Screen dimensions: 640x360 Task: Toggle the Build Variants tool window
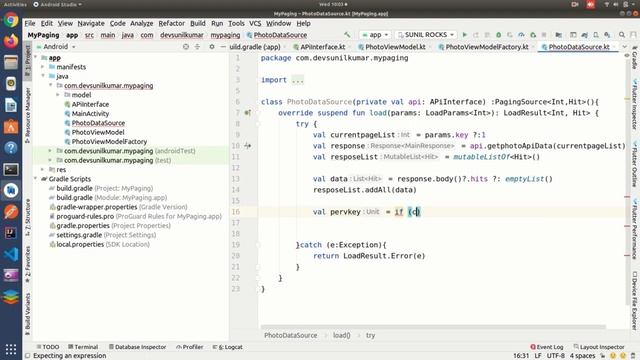point(28,314)
